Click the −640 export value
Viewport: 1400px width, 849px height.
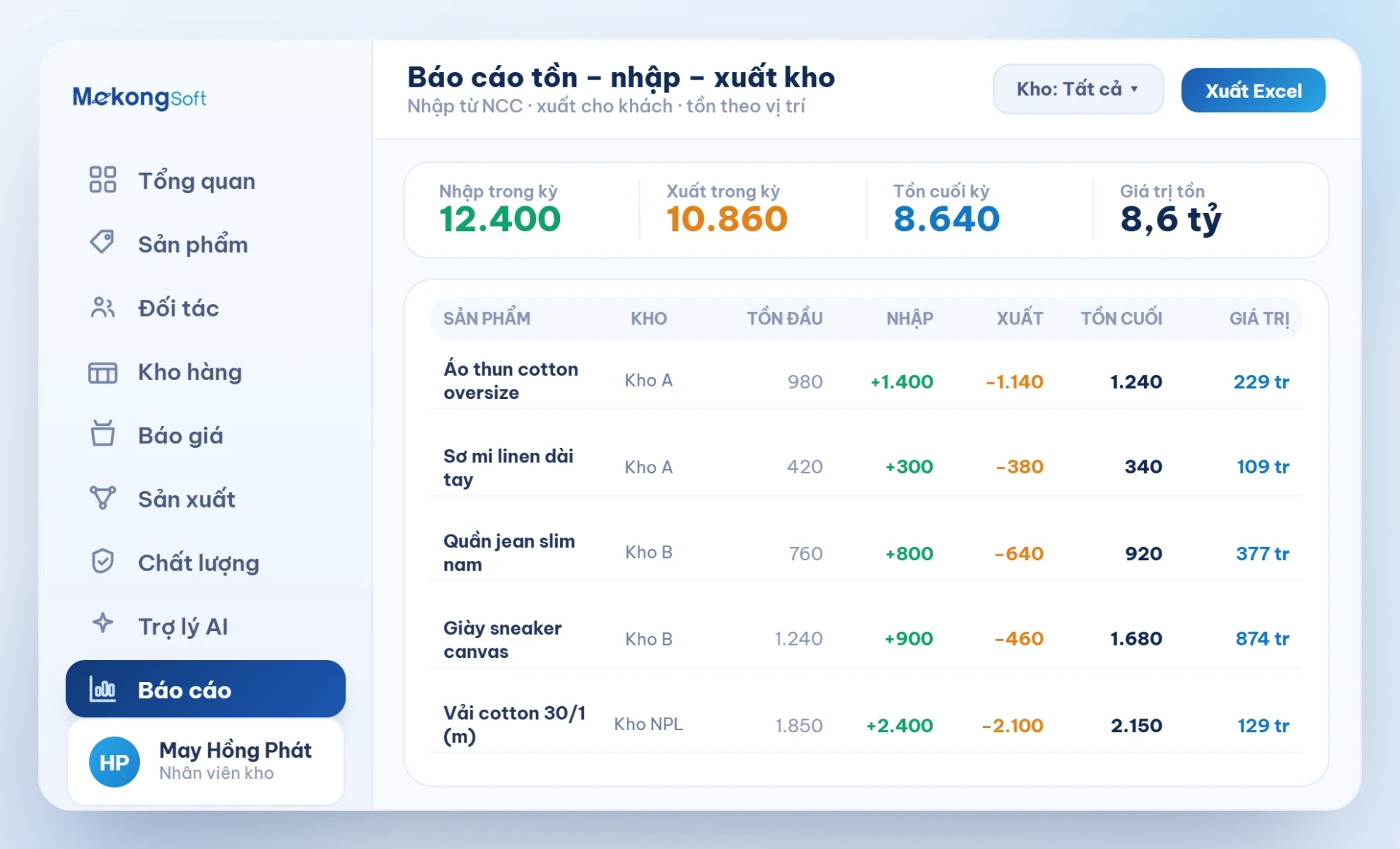pyautogui.click(x=1019, y=554)
